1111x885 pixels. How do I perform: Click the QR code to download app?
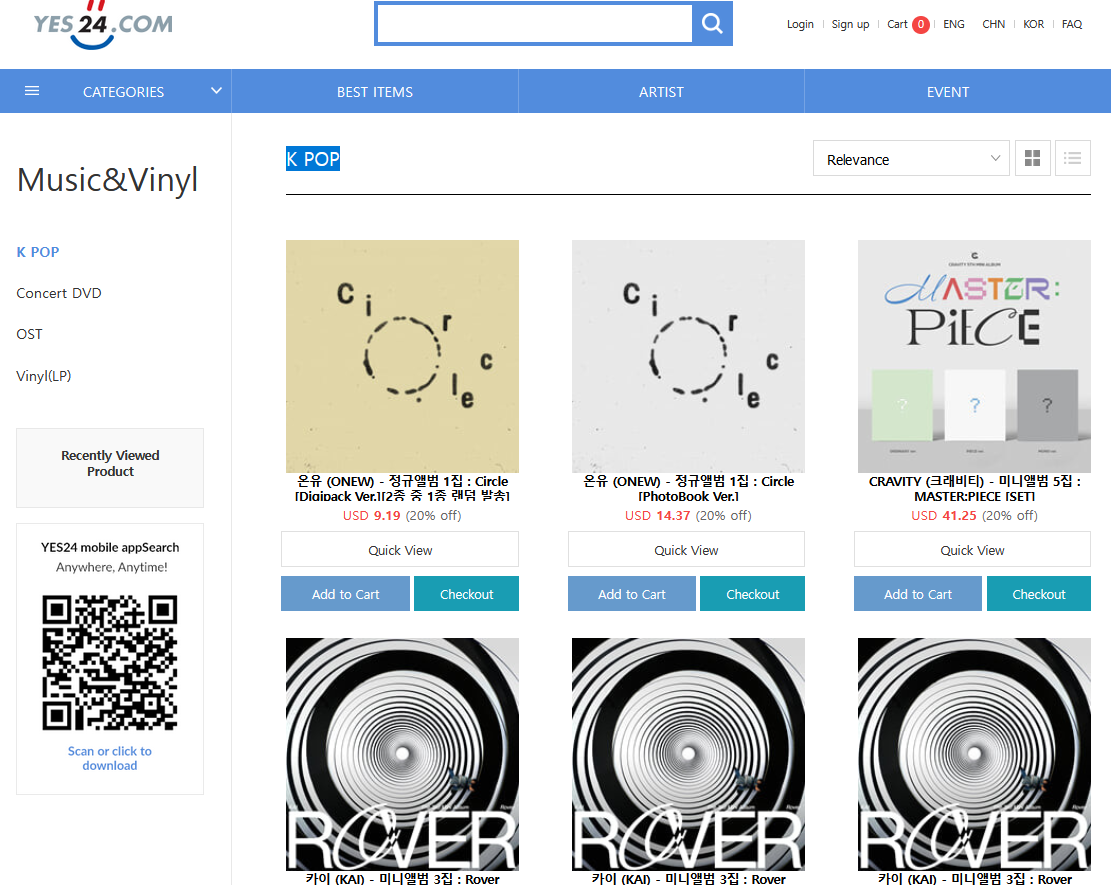pyautogui.click(x=110, y=662)
